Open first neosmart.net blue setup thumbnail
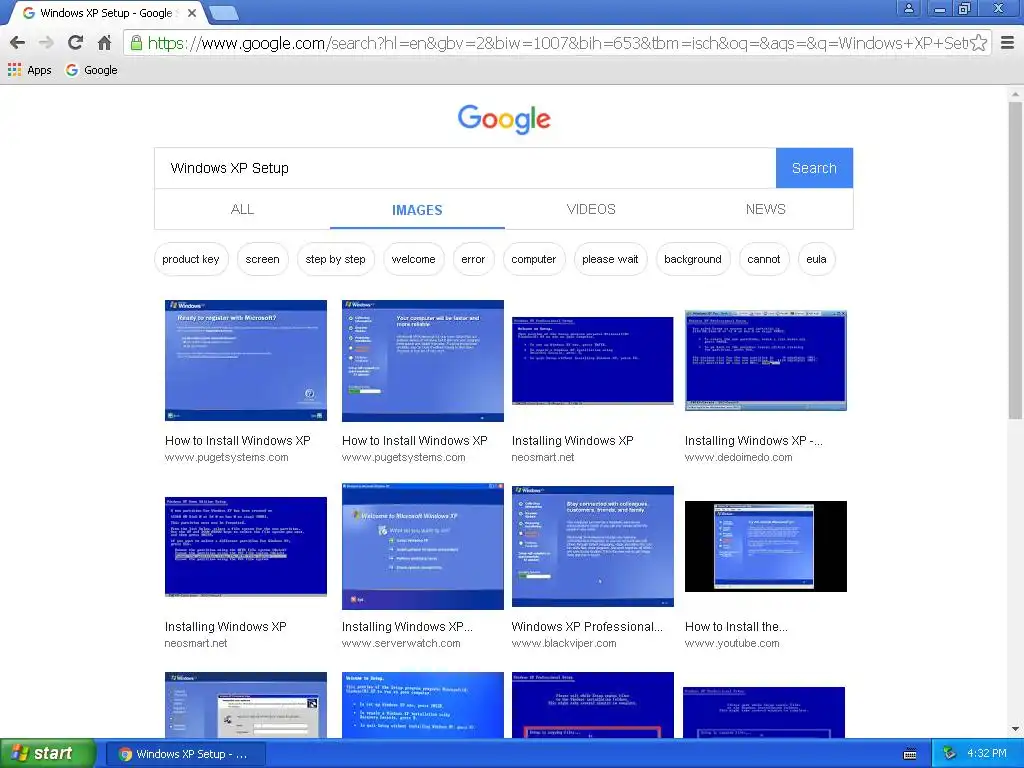This screenshot has width=1024, height=768. click(592, 360)
